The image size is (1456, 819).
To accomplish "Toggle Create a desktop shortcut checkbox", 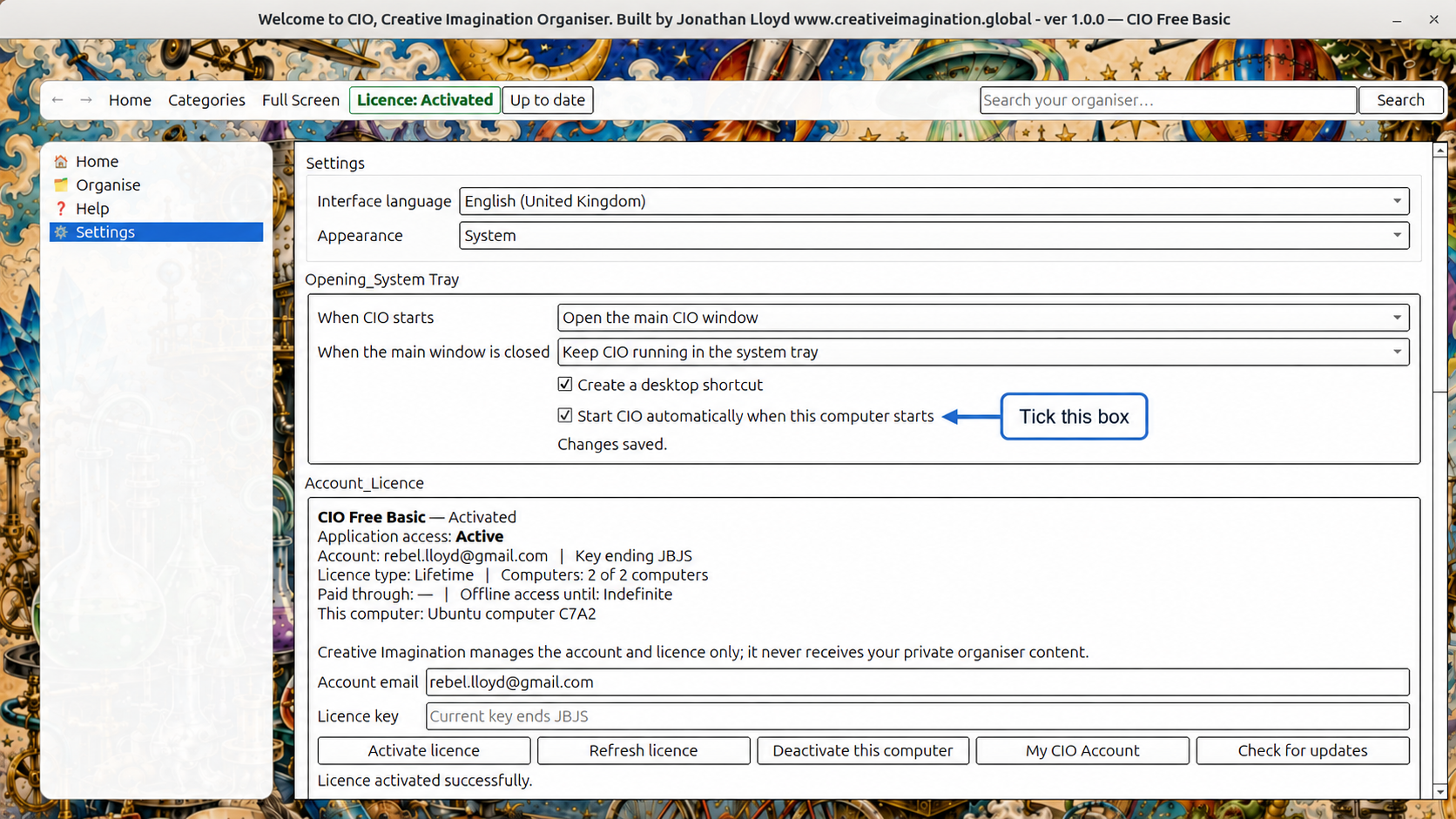I will pos(565,384).
